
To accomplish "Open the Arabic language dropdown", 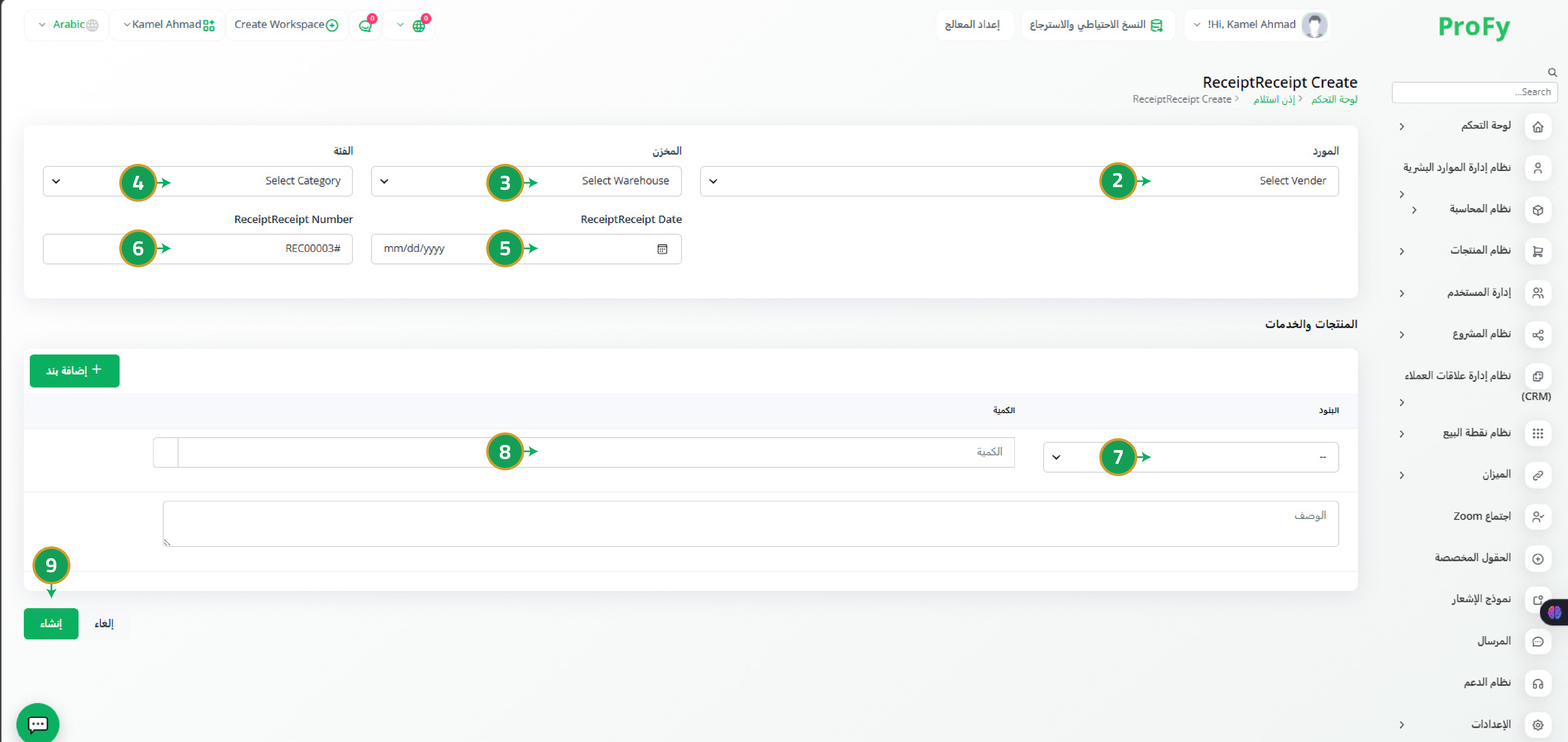I will click(x=66, y=25).
